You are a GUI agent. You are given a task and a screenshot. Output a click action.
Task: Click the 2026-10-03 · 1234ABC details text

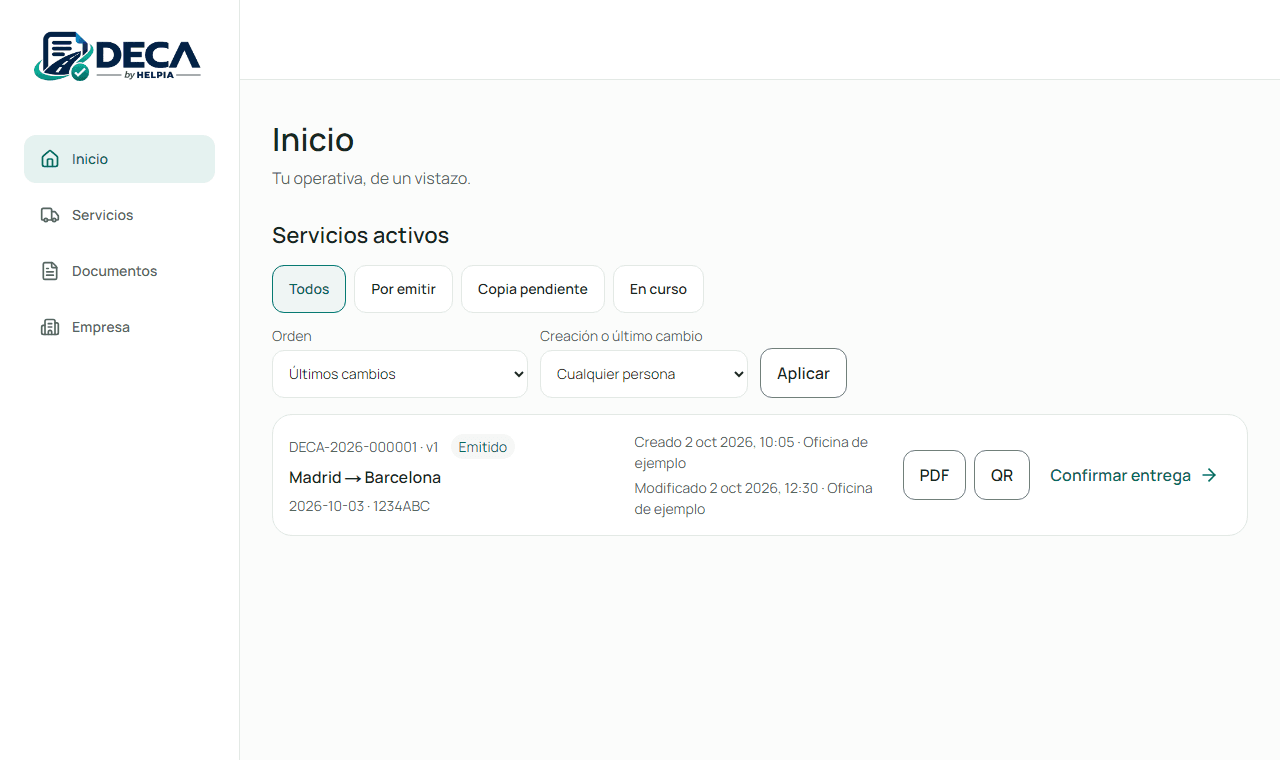click(x=360, y=506)
